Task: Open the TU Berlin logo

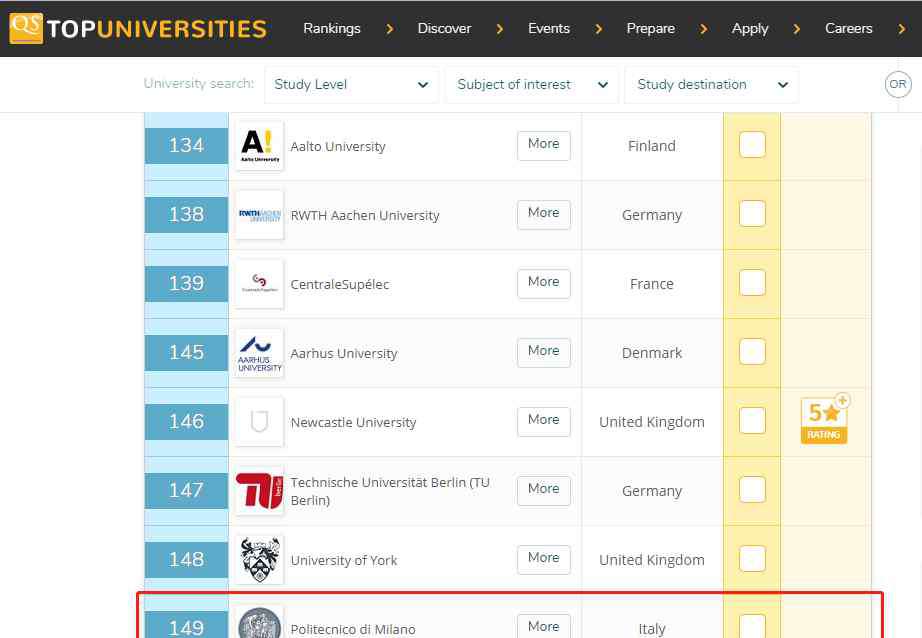Action: [x=259, y=490]
